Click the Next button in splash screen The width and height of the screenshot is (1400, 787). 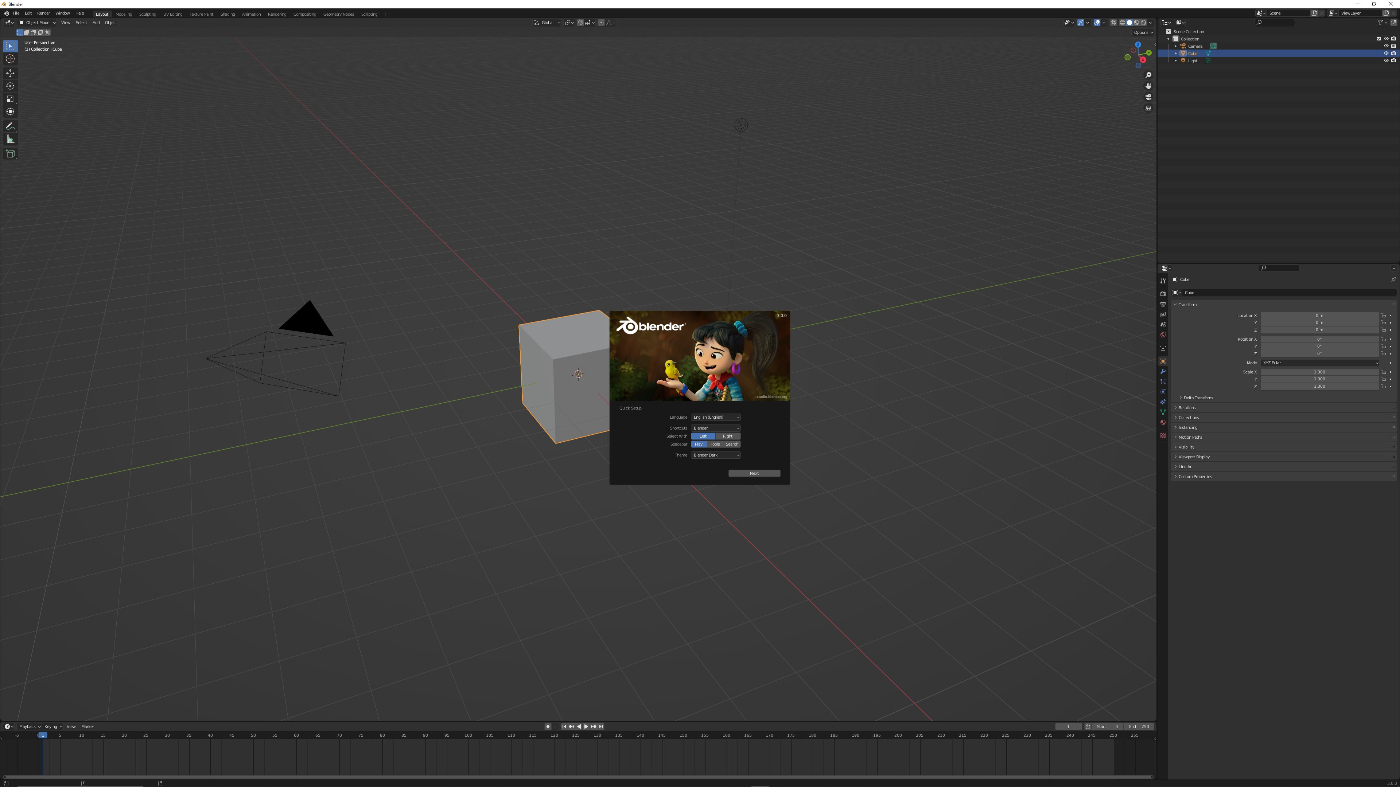click(754, 473)
